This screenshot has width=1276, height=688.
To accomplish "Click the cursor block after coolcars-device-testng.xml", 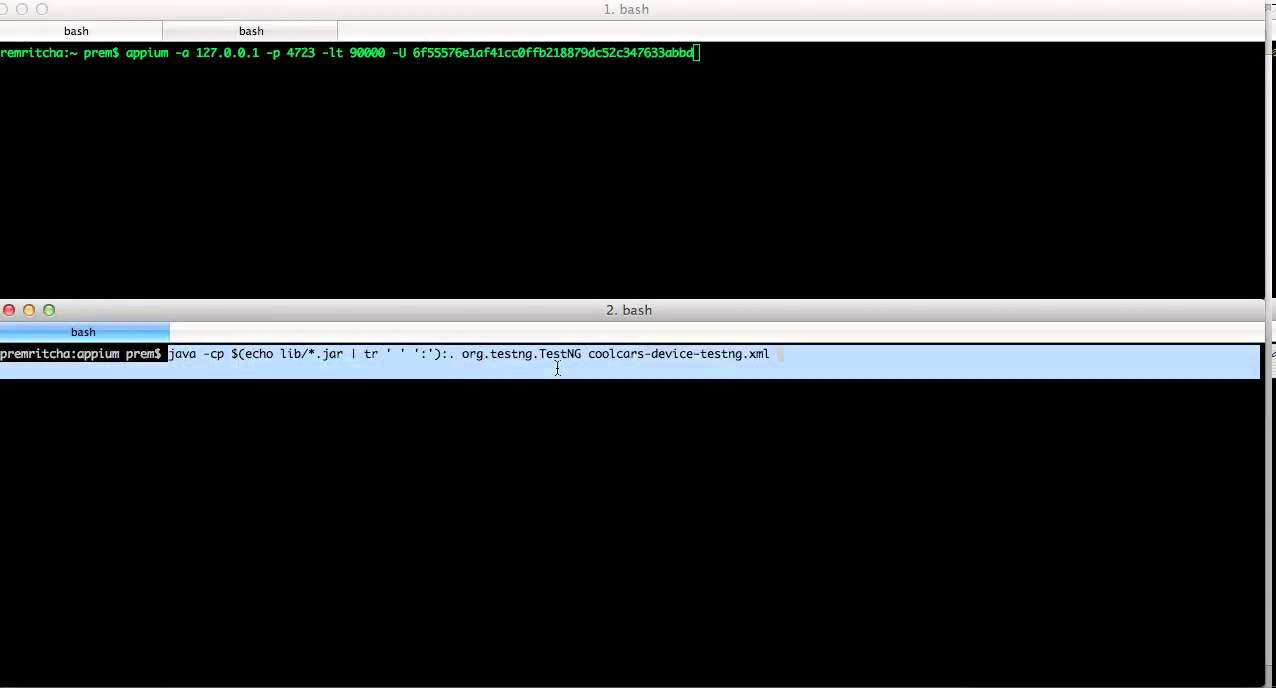I will 780,354.
